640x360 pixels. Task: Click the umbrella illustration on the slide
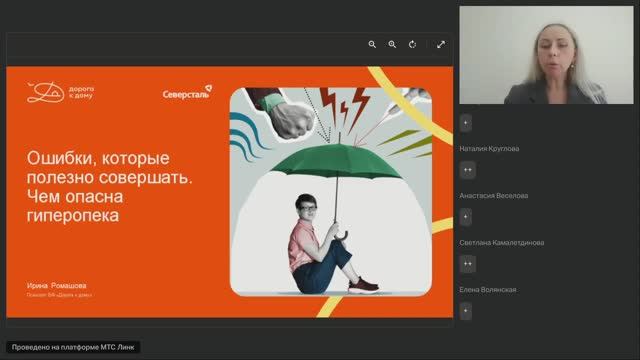coord(331,191)
